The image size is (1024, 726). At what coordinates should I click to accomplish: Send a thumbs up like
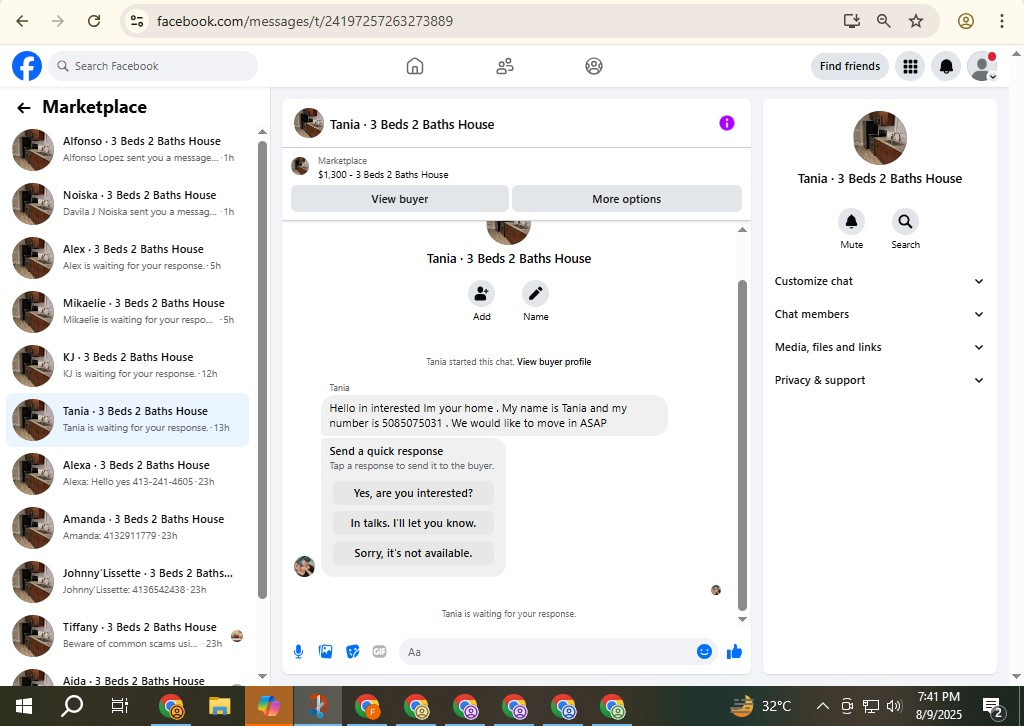[734, 652]
